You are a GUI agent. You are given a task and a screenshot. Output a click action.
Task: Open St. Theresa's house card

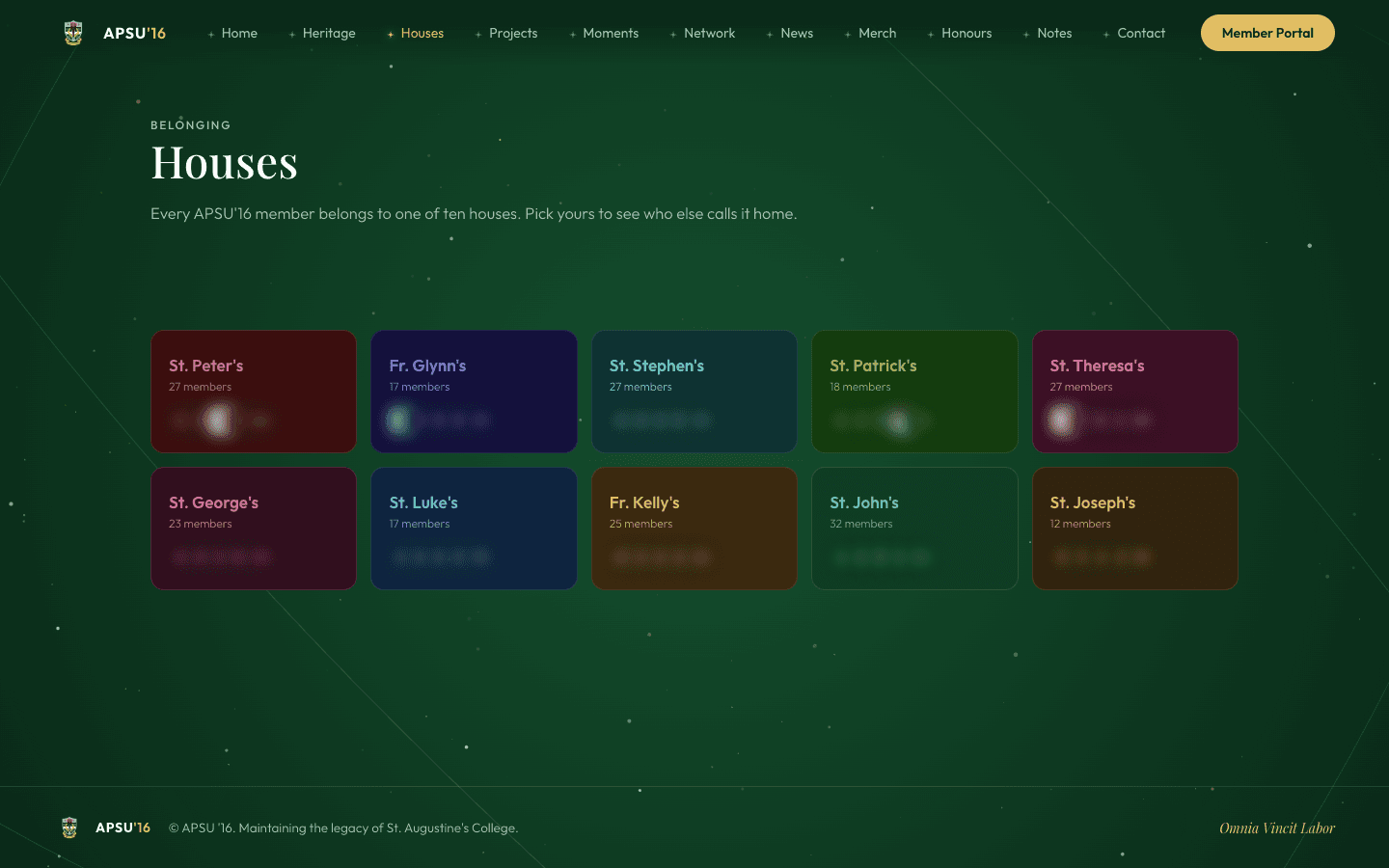[x=1135, y=392]
